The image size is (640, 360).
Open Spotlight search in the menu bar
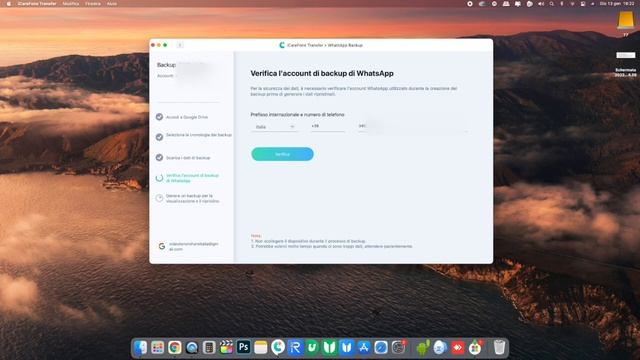[551, 4]
